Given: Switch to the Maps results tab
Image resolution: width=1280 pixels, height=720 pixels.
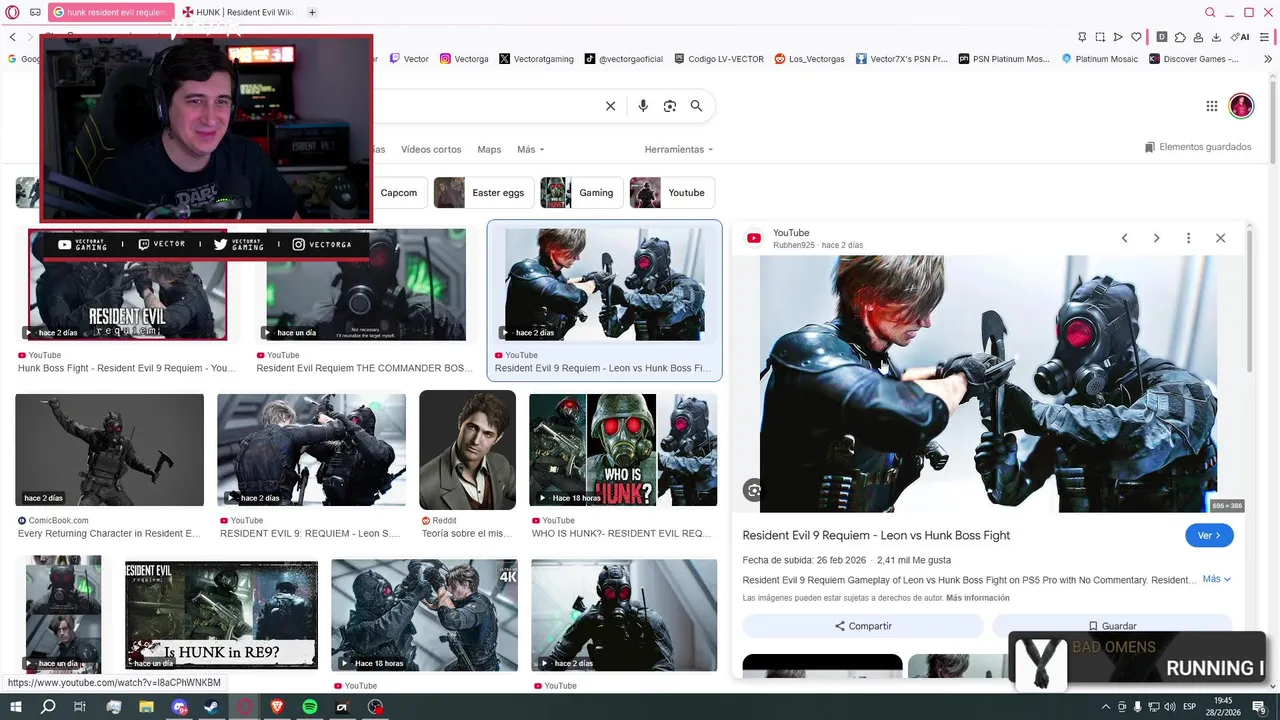Looking at the screenshot, I should tap(489, 150).
